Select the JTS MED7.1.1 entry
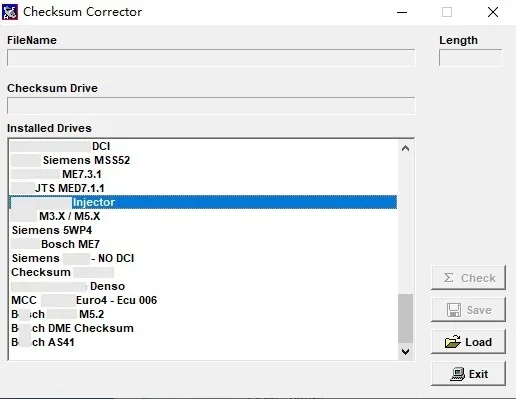The width and height of the screenshot is (516, 399). point(203,188)
